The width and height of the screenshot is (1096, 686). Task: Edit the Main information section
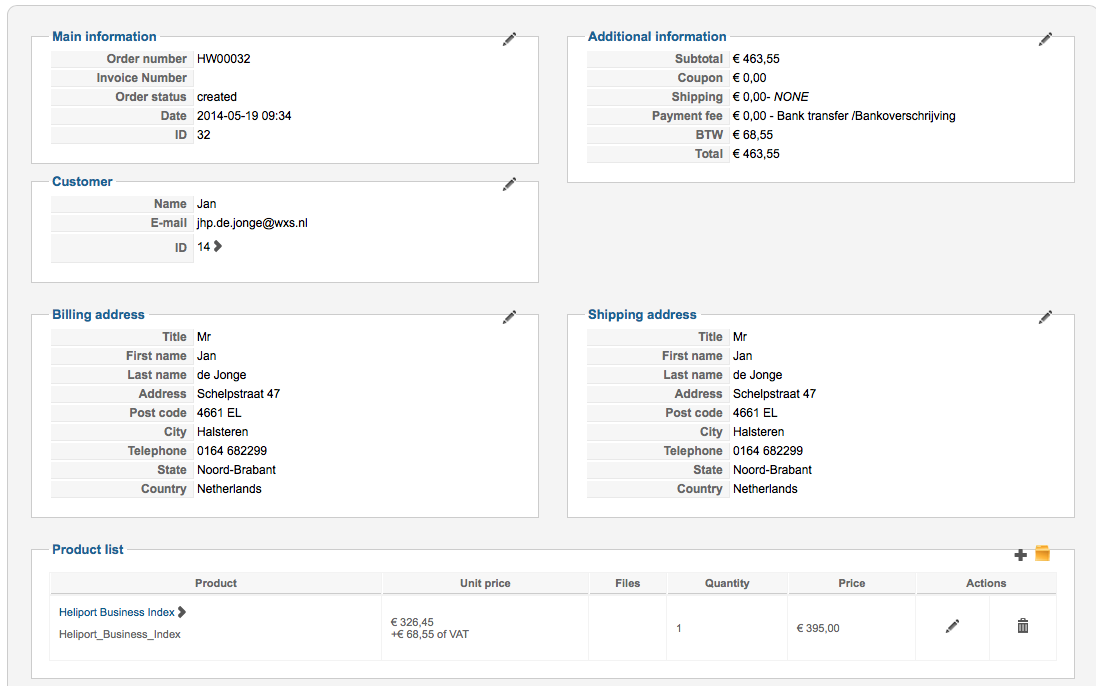509,39
